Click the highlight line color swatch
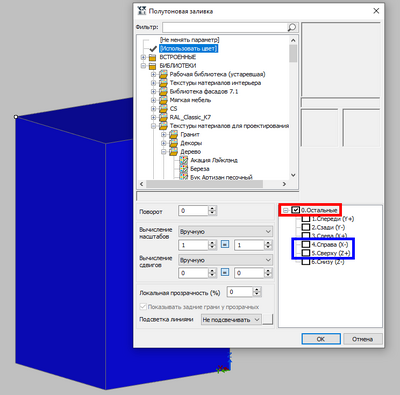 (268, 319)
